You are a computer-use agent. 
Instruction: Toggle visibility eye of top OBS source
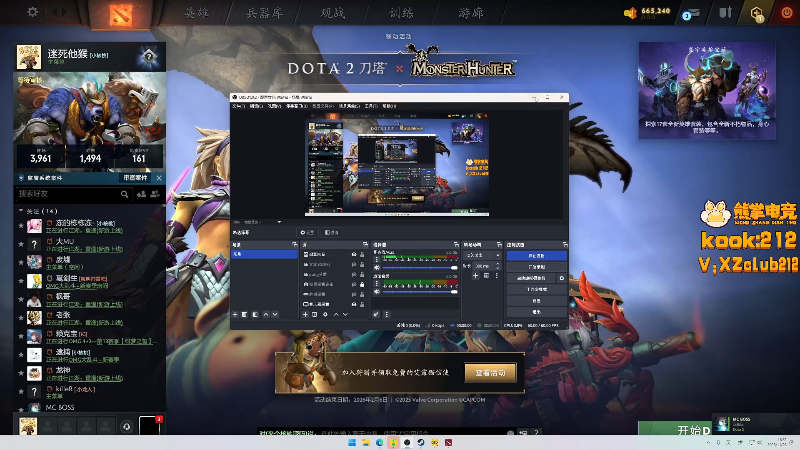354,255
